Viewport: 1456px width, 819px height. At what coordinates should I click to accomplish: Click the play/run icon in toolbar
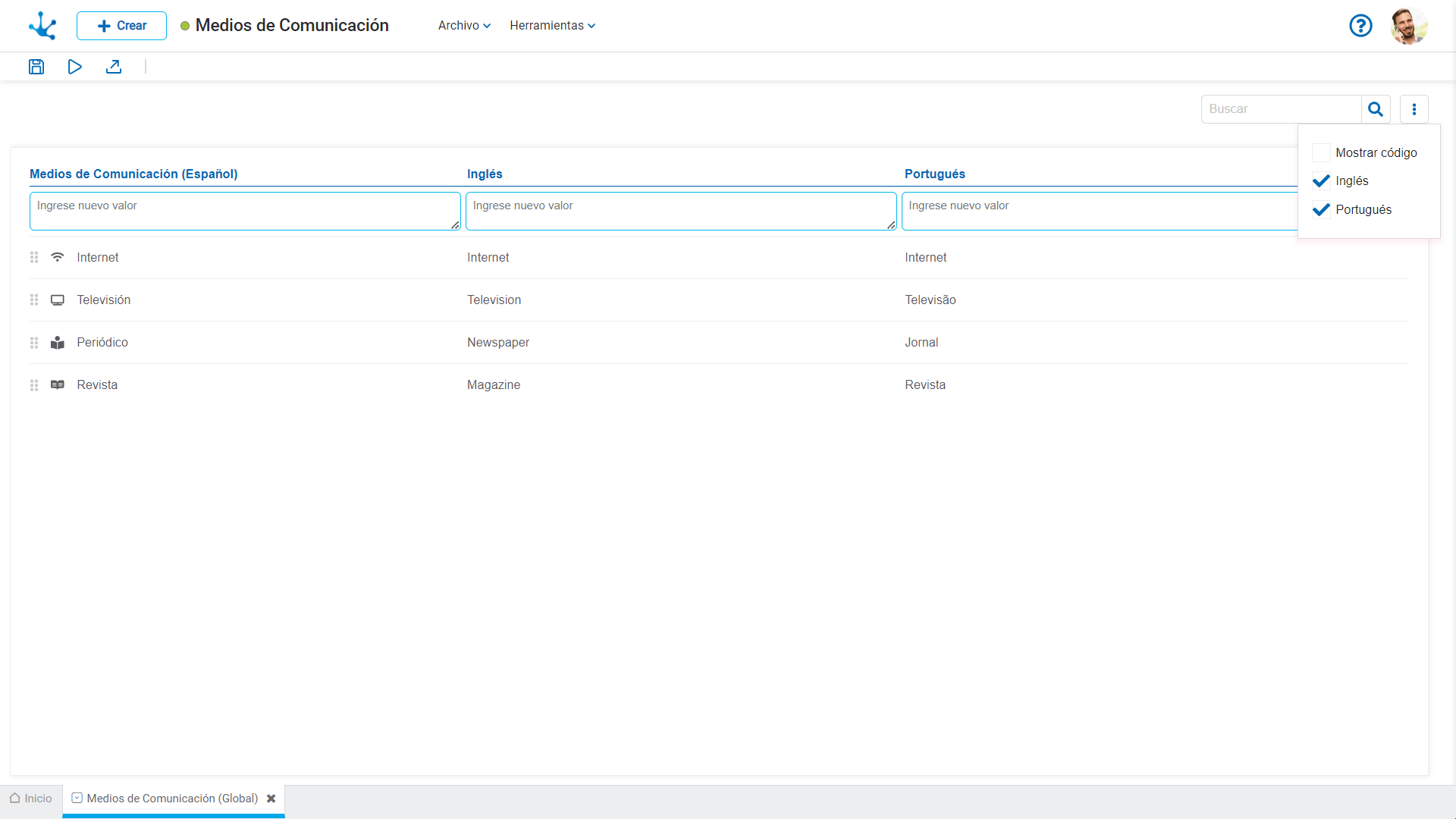point(74,67)
